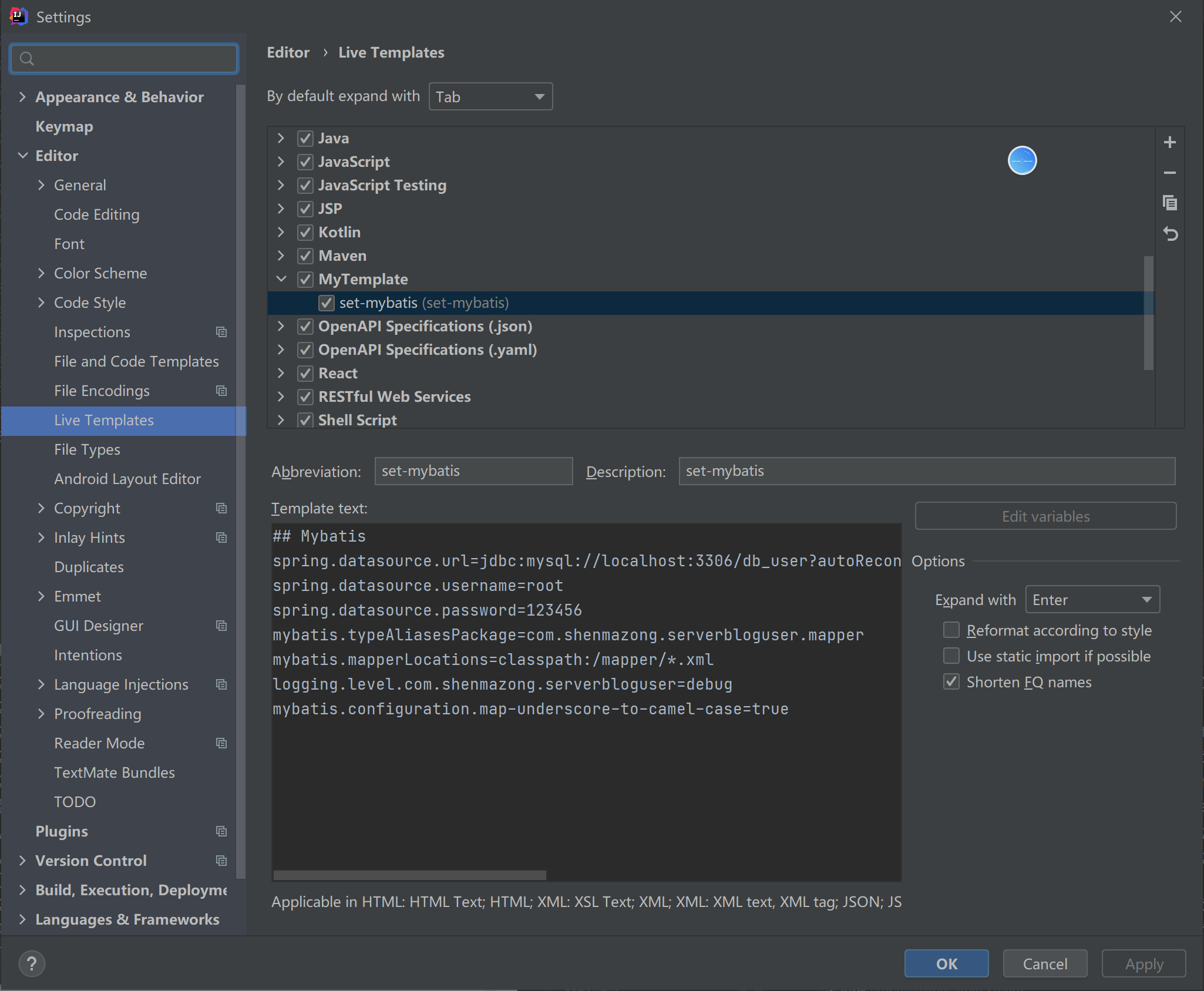1204x991 pixels.
Task: Click the TODO settings page
Action: click(75, 802)
